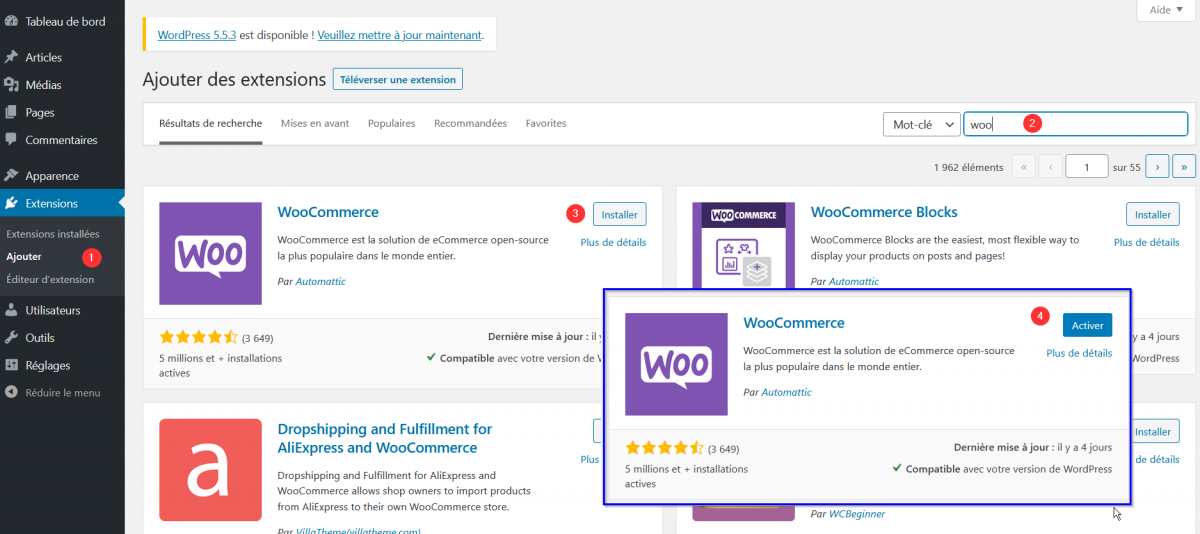Viewport: 1200px width, 534px height.
Task: Click the Activer button for WooCommerce
Action: pos(1087,325)
